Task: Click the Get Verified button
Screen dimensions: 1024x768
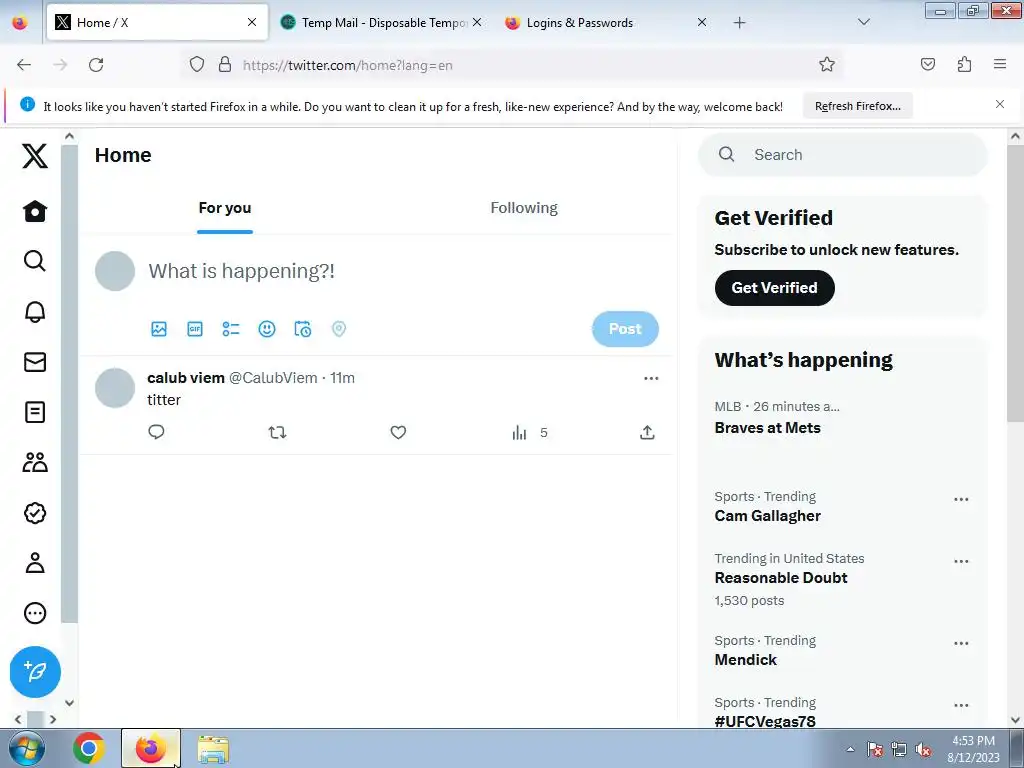Action: tap(775, 288)
